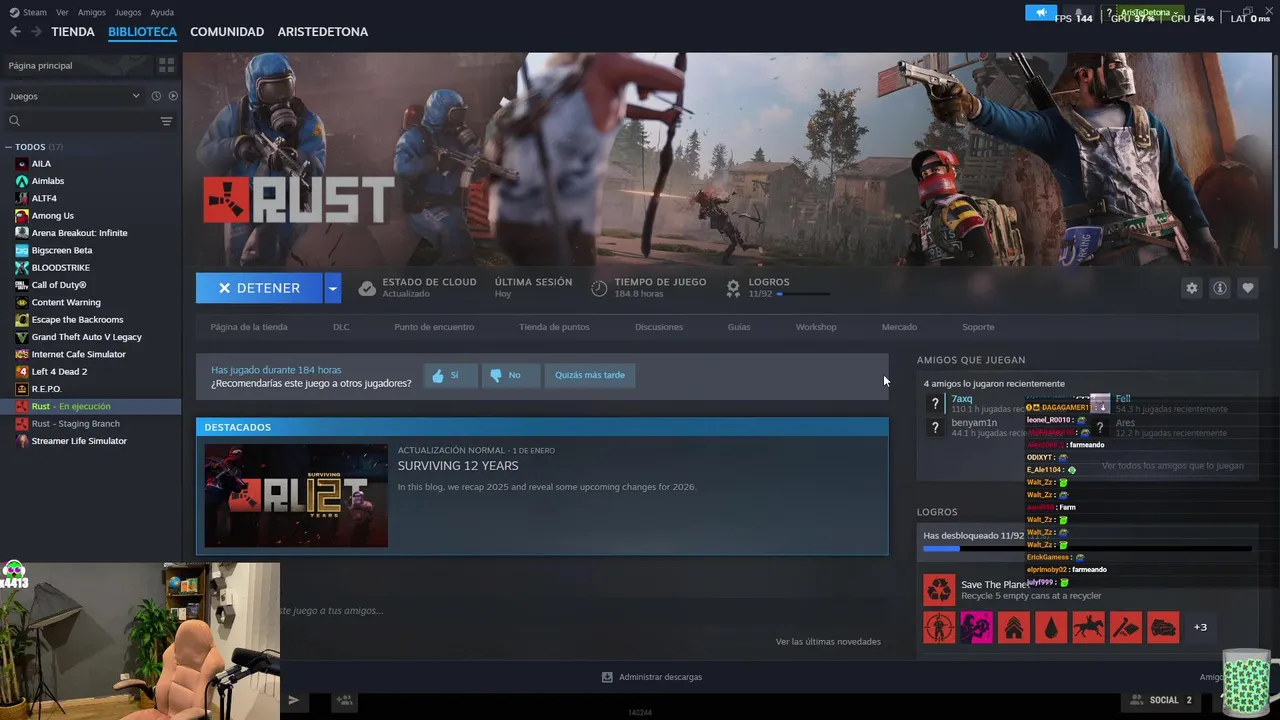Image resolution: width=1280 pixels, height=720 pixels.
Task: Click the library search magnifier icon
Action: tap(14, 121)
